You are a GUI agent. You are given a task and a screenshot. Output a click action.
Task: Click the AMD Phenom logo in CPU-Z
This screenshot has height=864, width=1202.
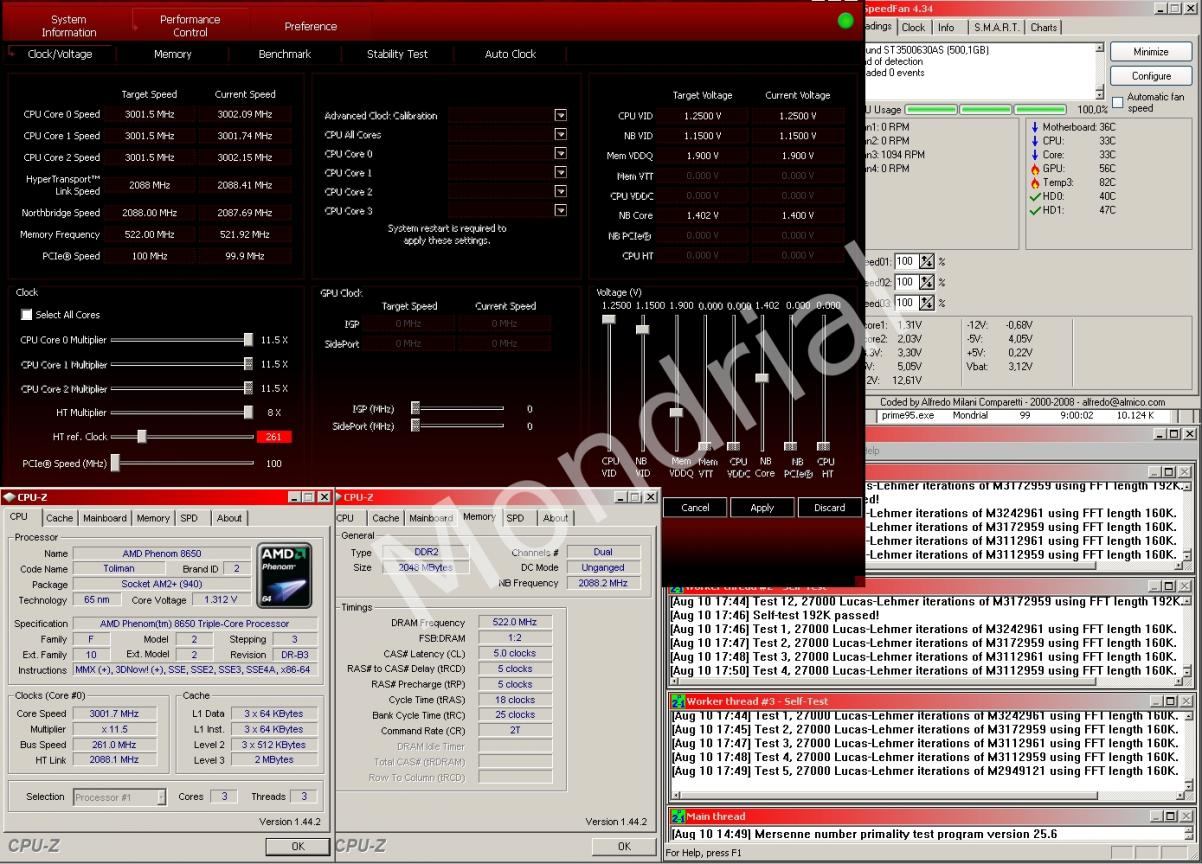click(285, 576)
